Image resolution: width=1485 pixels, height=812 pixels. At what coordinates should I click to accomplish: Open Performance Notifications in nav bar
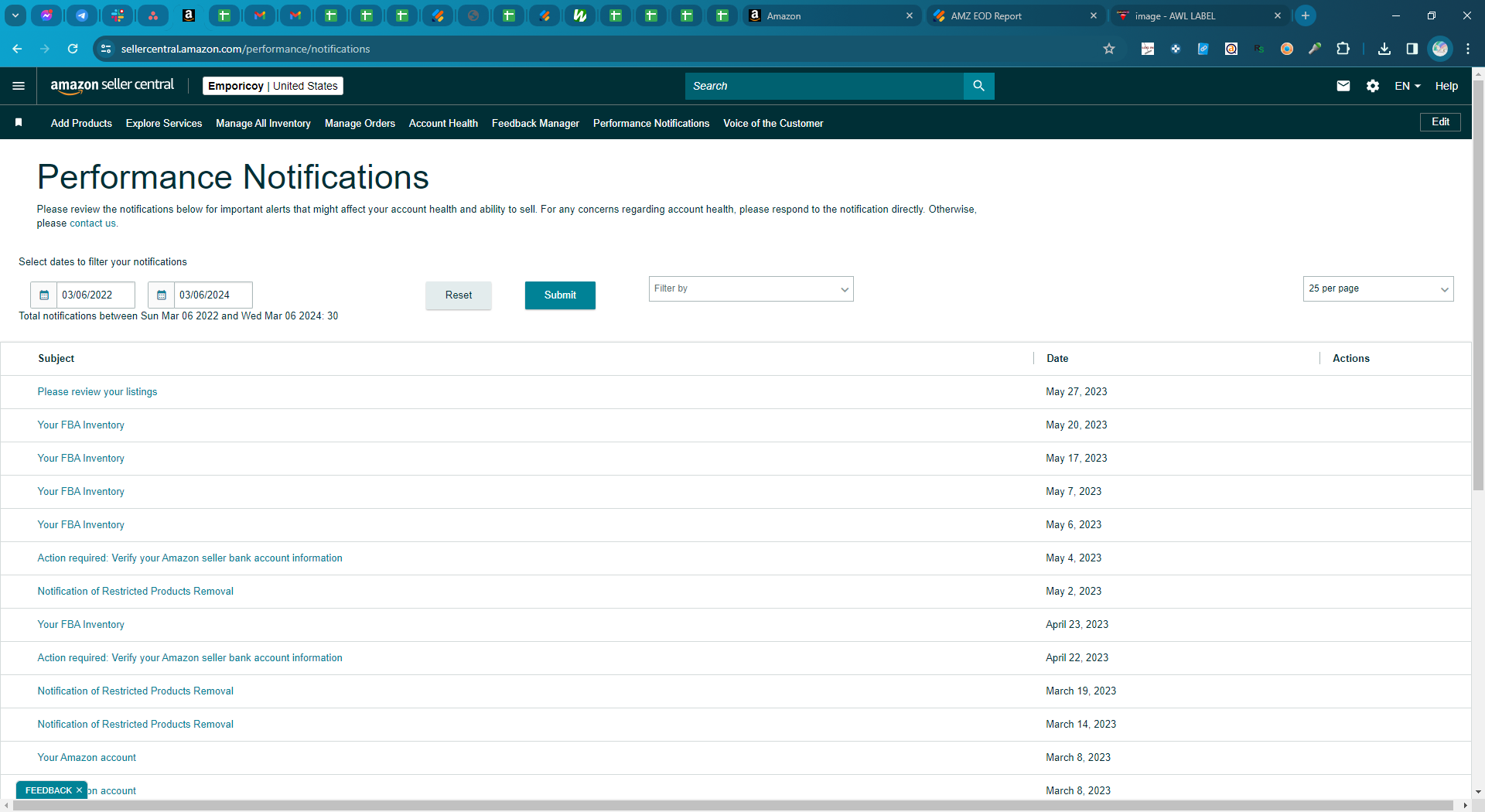coord(651,123)
